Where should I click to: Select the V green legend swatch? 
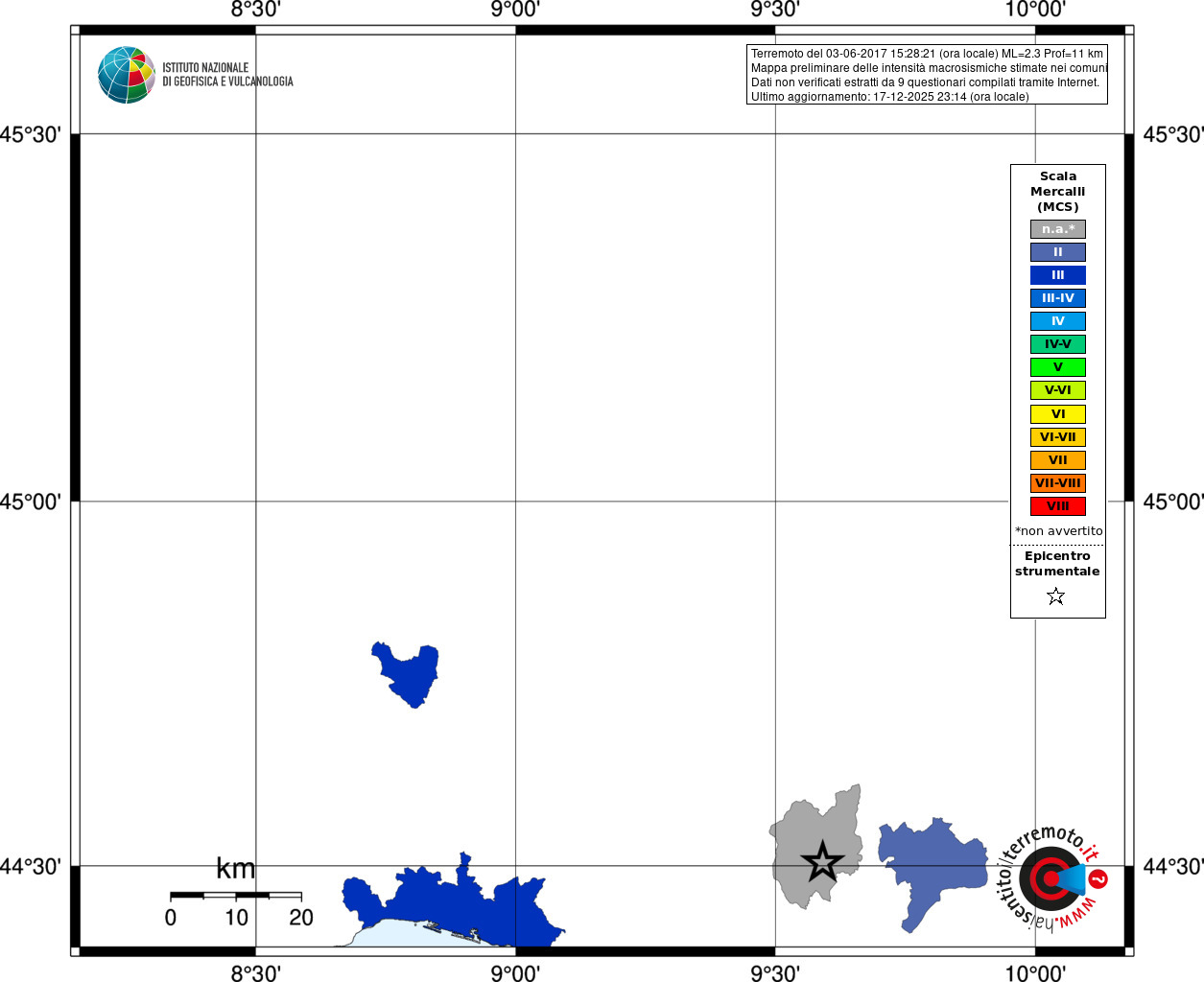[1058, 367]
